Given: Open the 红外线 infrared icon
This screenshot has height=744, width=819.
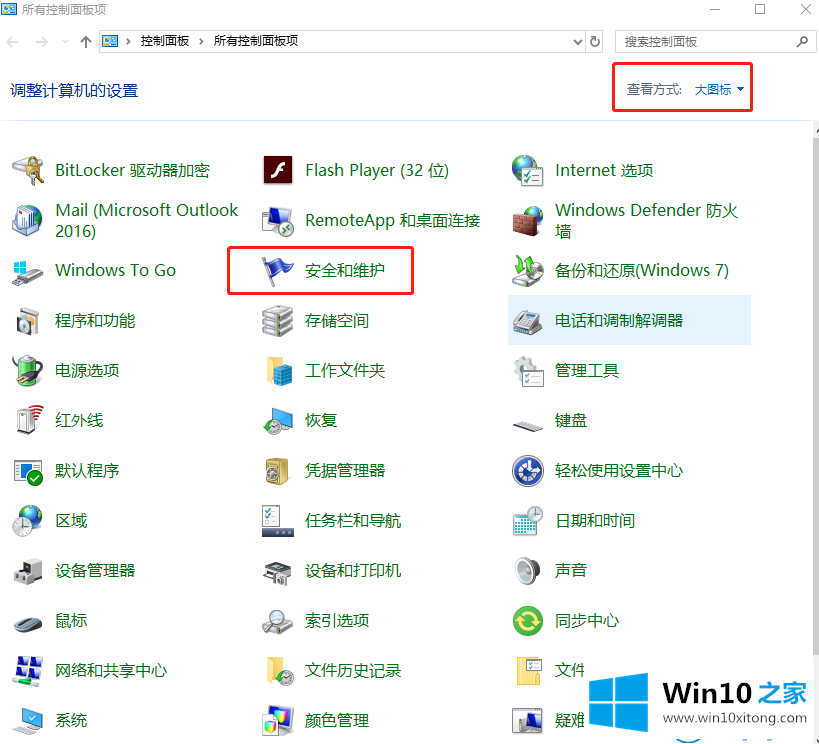Looking at the screenshot, I should point(28,420).
